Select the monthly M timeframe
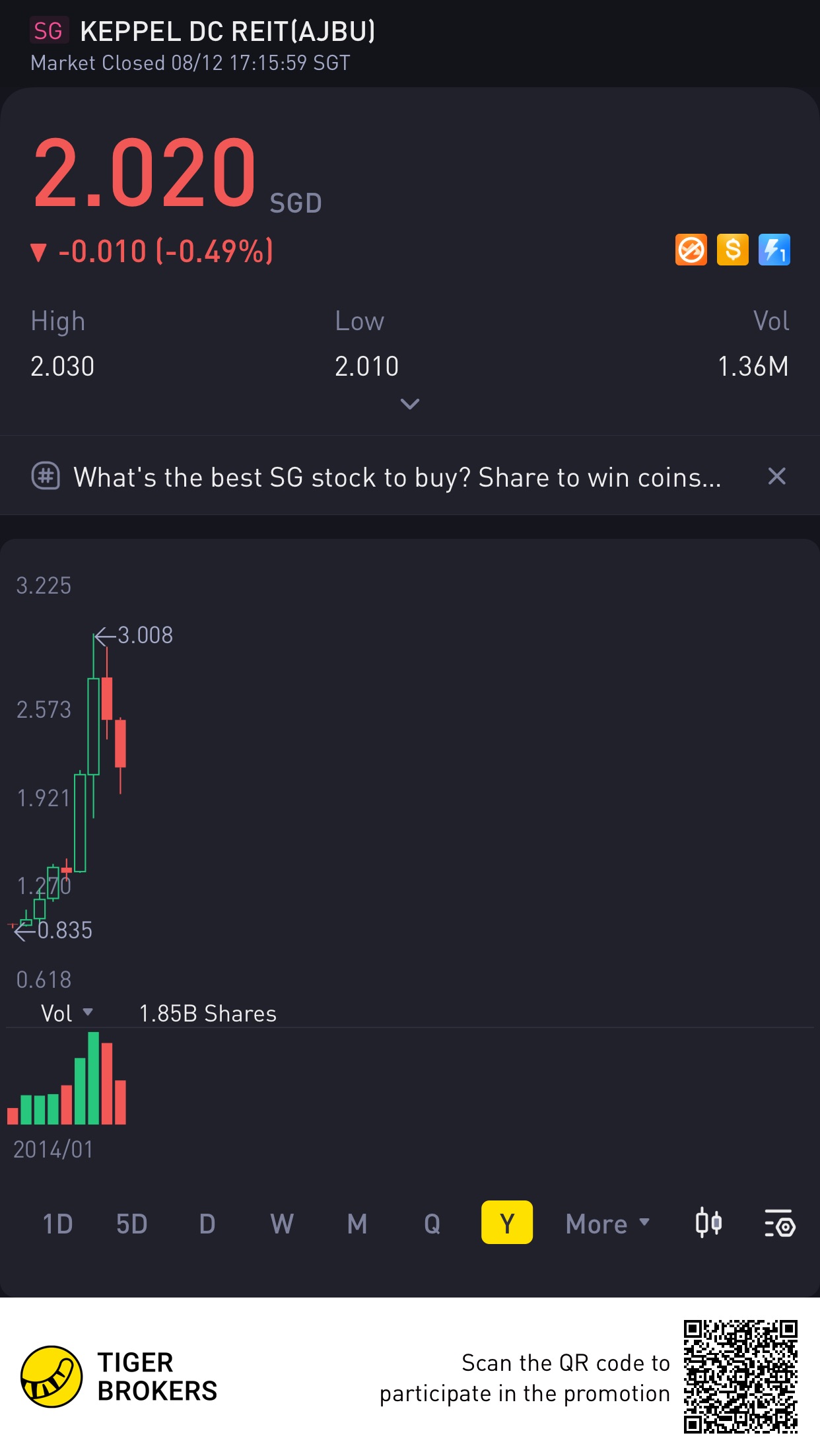820x1456 pixels. click(x=357, y=1224)
